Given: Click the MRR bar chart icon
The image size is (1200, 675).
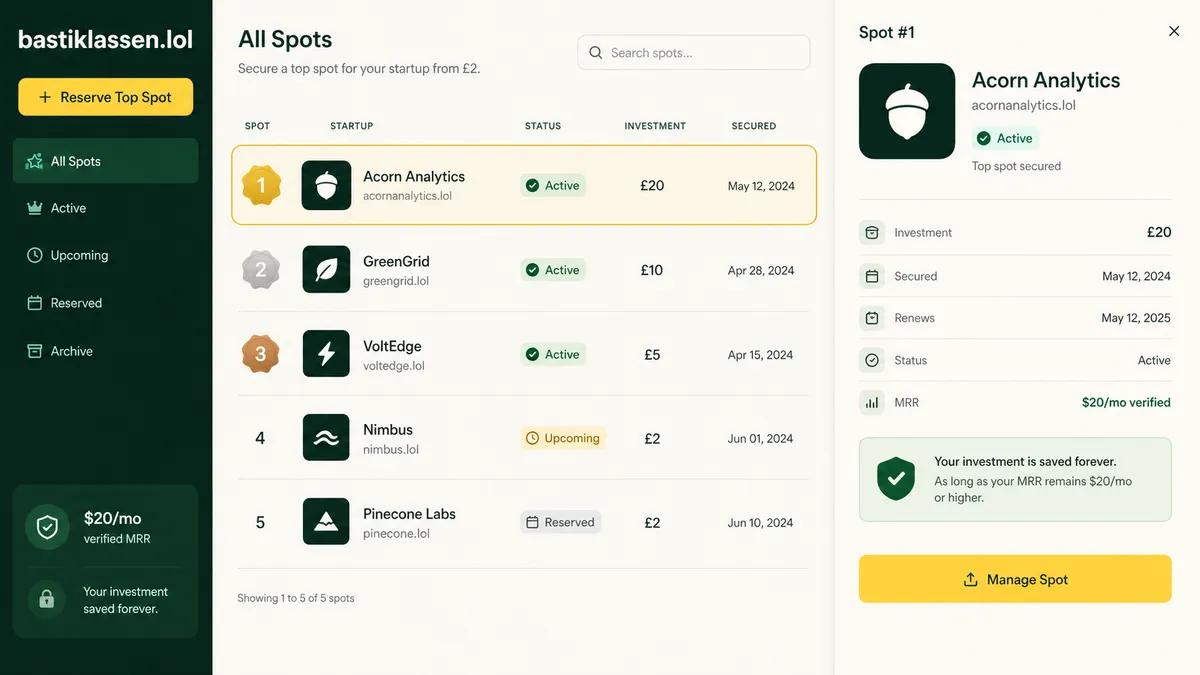Looking at the screenshot, I should tap(872, 402).
